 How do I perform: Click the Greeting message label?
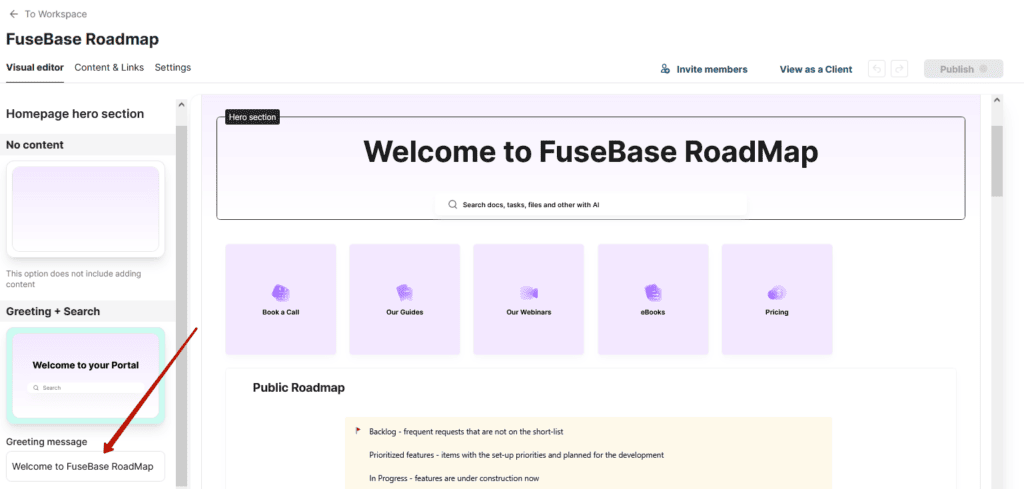[46, 442]
